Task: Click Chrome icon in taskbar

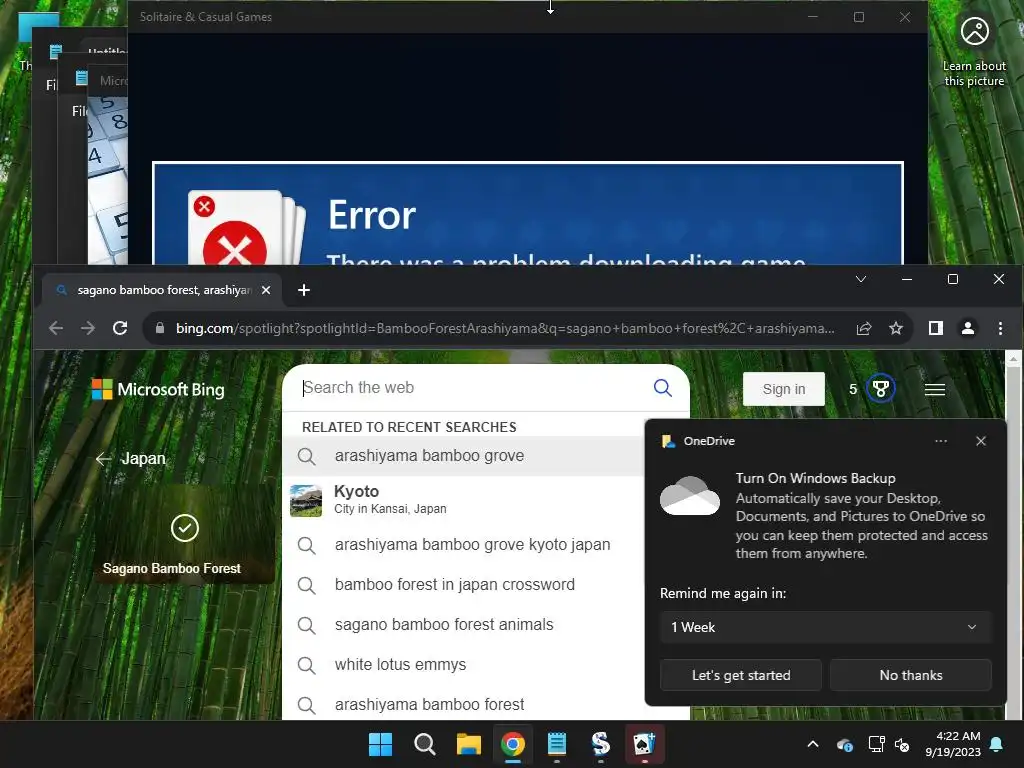Action: 513,744
